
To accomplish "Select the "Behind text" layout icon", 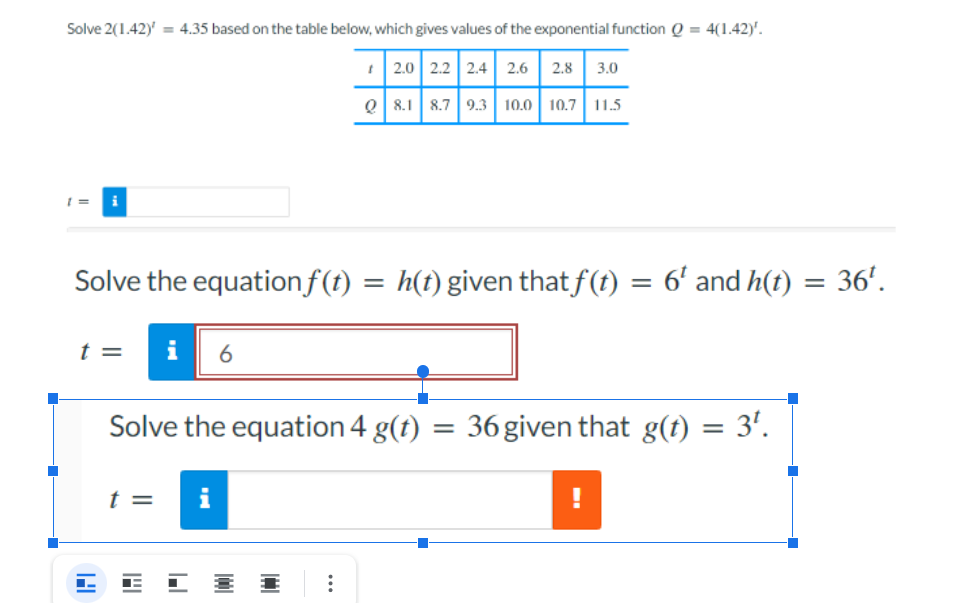I will pos(224,582).
